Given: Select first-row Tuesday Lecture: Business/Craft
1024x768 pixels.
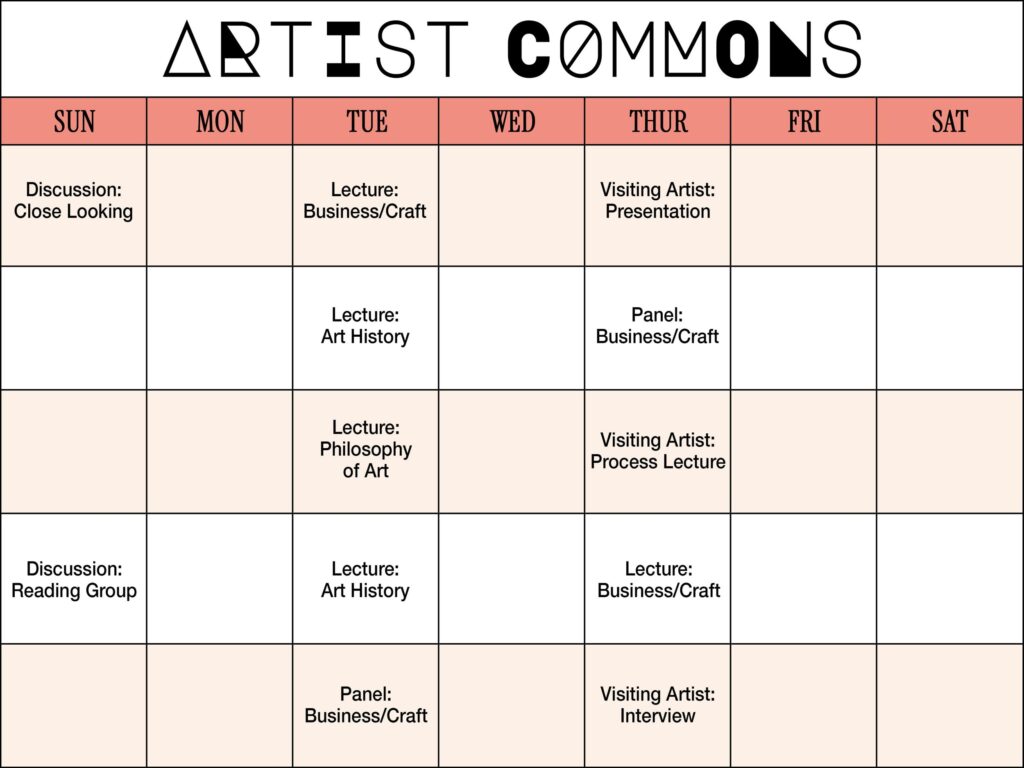Looking at the screenshot, I should click(x=365, y=200).
